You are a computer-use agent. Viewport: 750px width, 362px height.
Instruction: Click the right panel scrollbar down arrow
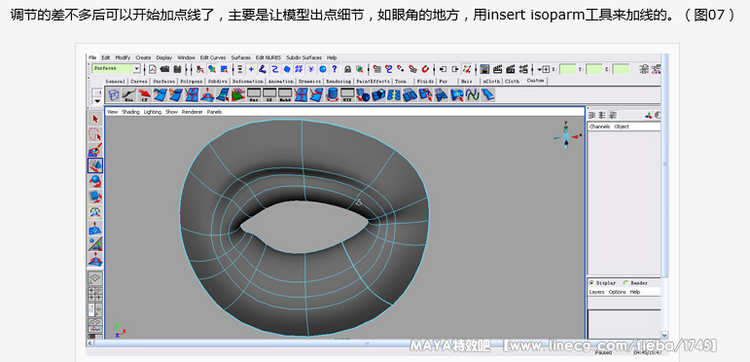tap(664, 335)
